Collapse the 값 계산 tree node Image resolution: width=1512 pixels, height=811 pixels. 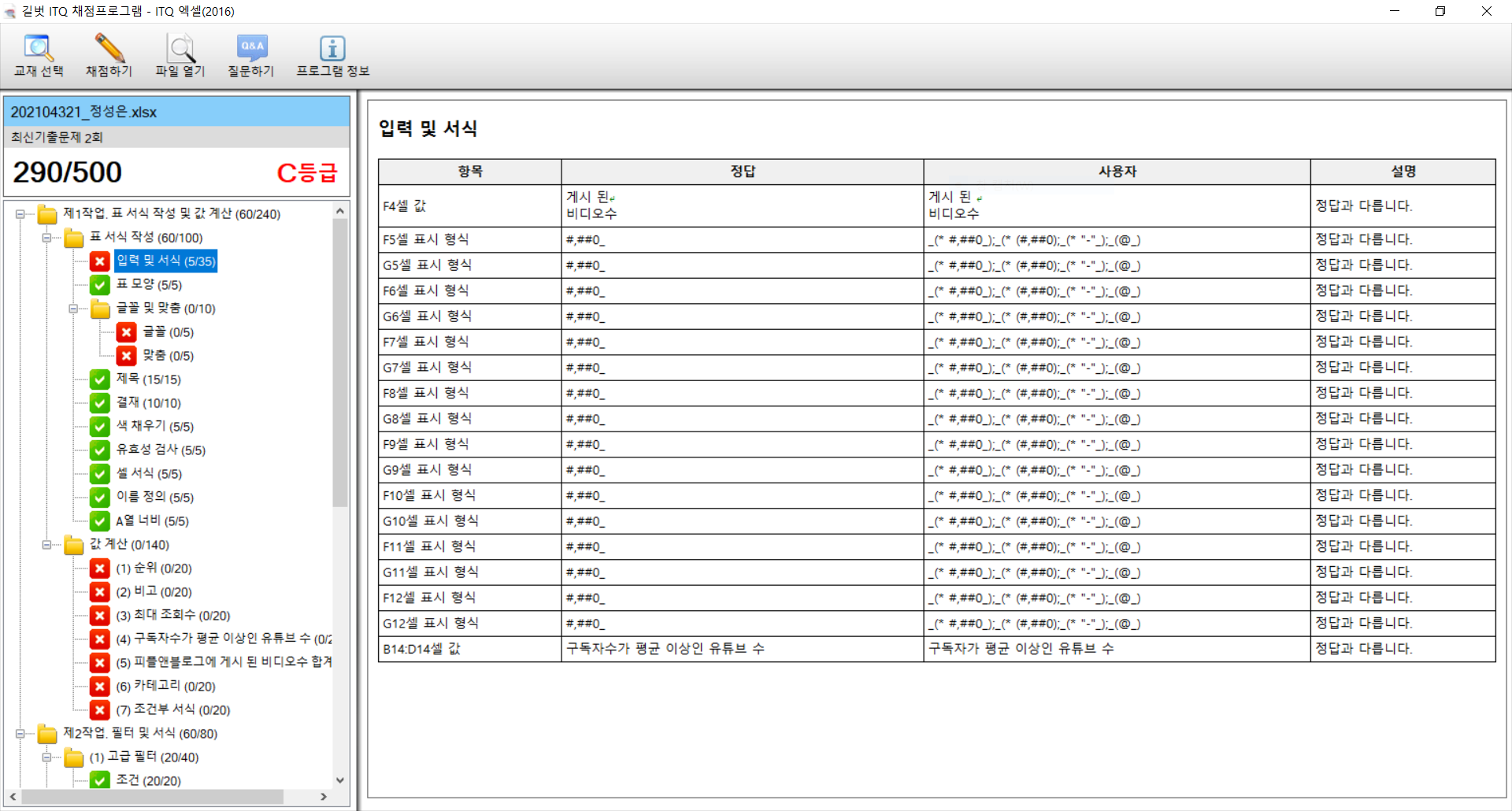pos(46,545)
